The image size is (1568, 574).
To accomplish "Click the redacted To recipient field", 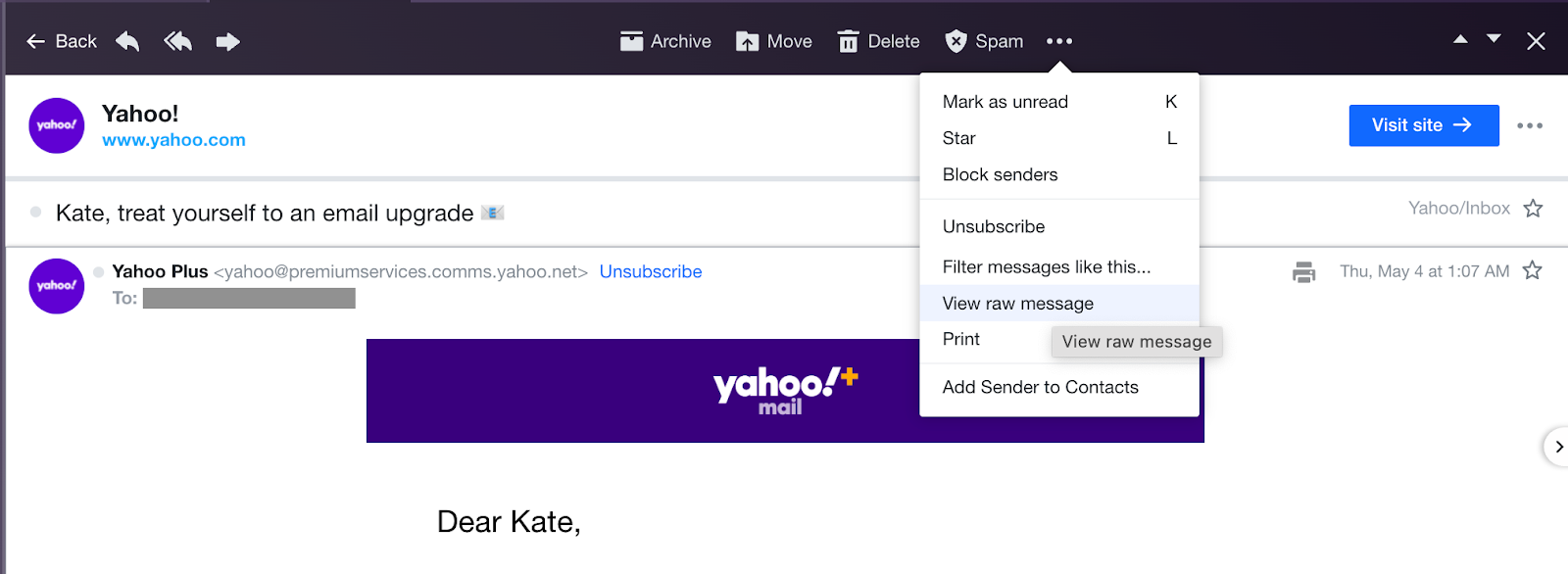I will tap(249, 298).
